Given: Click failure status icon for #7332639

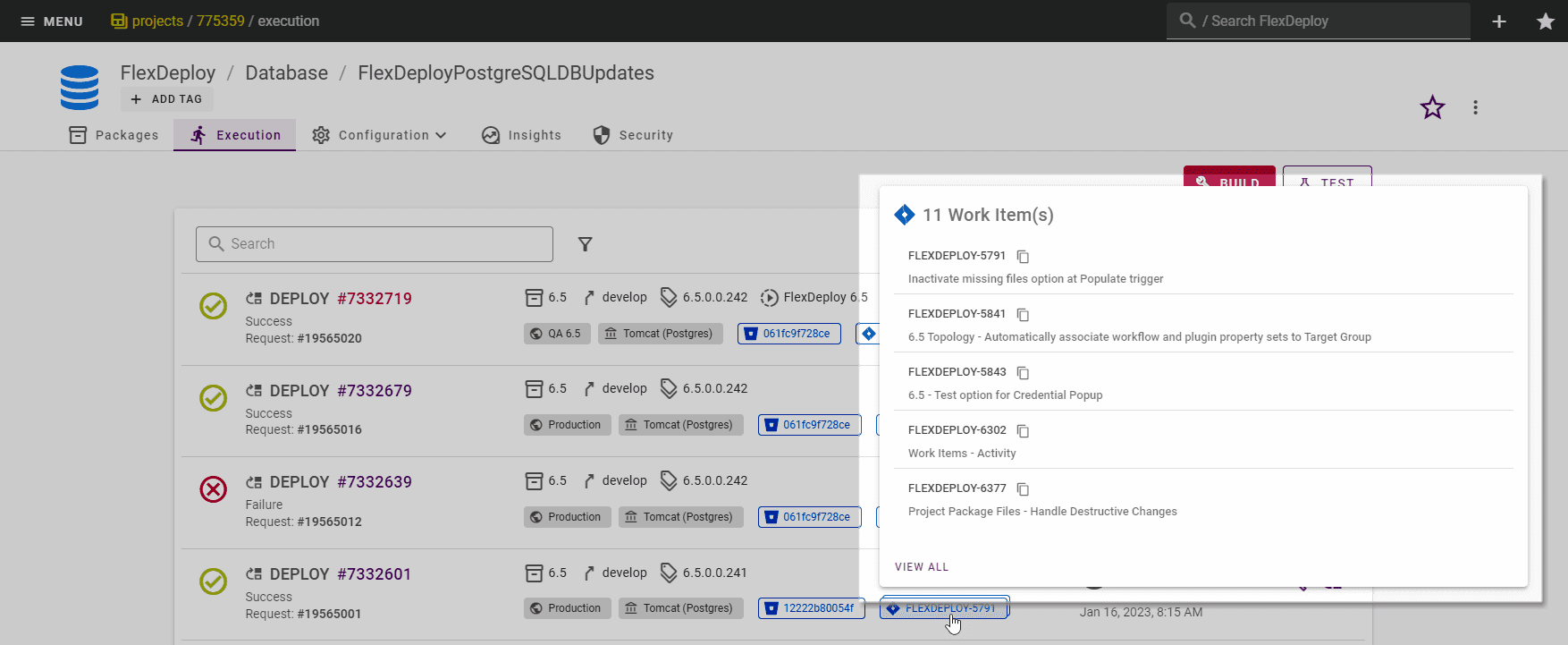Looking at the screenshot, I should click(213, 489).
